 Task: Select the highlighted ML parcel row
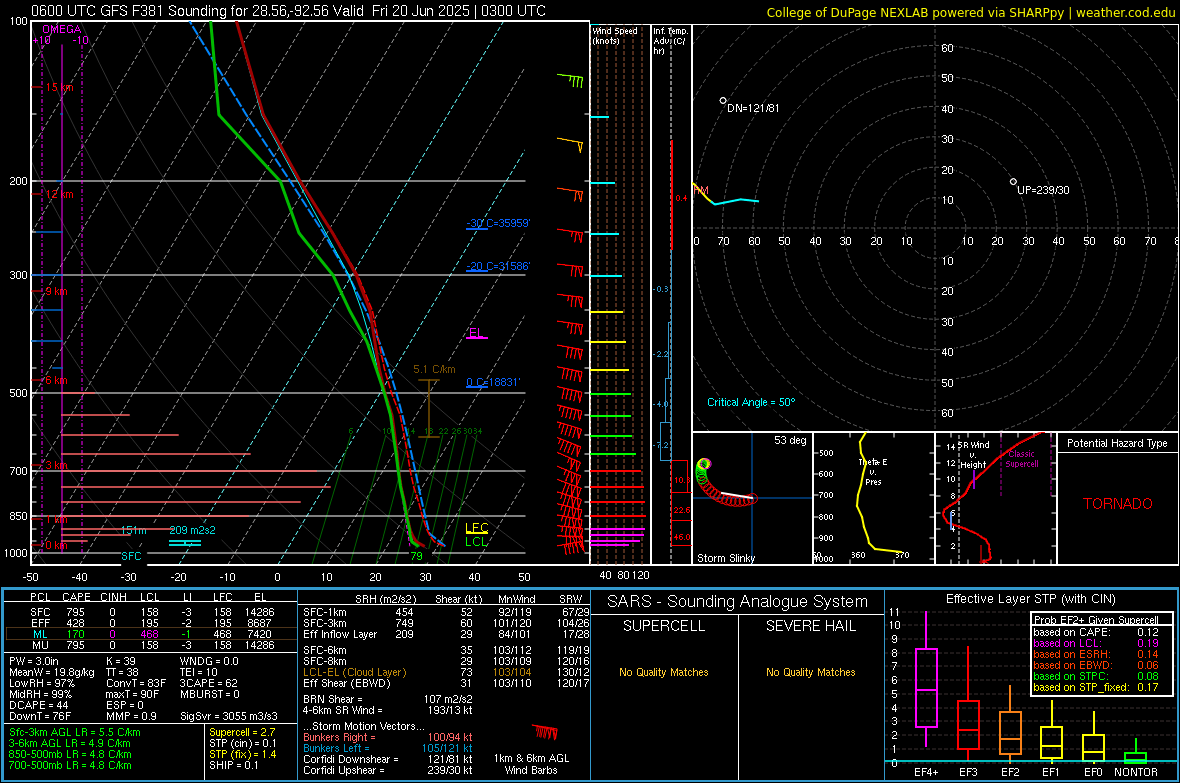pyautogui.click(x=151, y=634)
